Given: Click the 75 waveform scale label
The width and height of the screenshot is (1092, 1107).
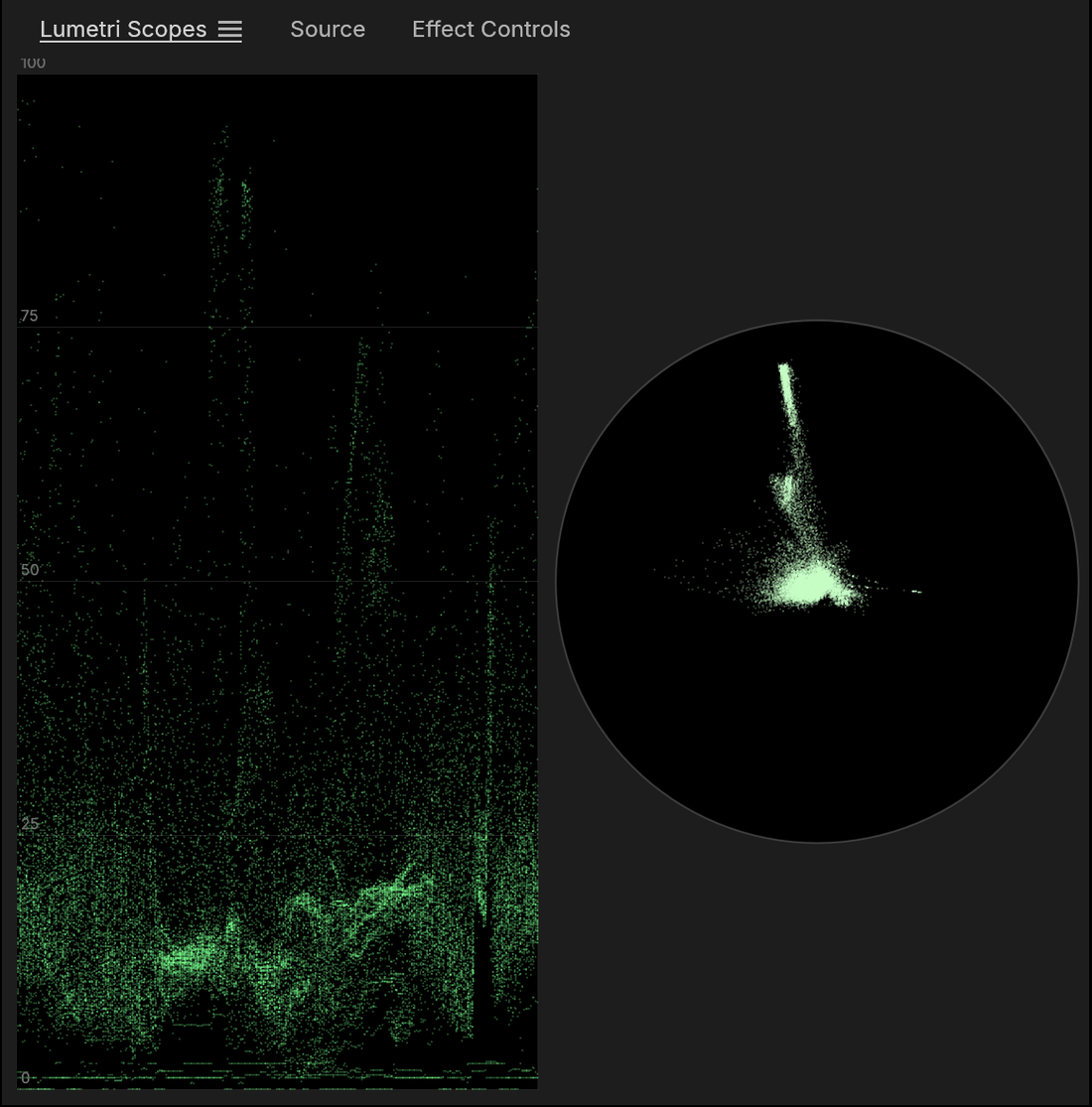Looking at the screenshot, I should (x=29, y=317).
